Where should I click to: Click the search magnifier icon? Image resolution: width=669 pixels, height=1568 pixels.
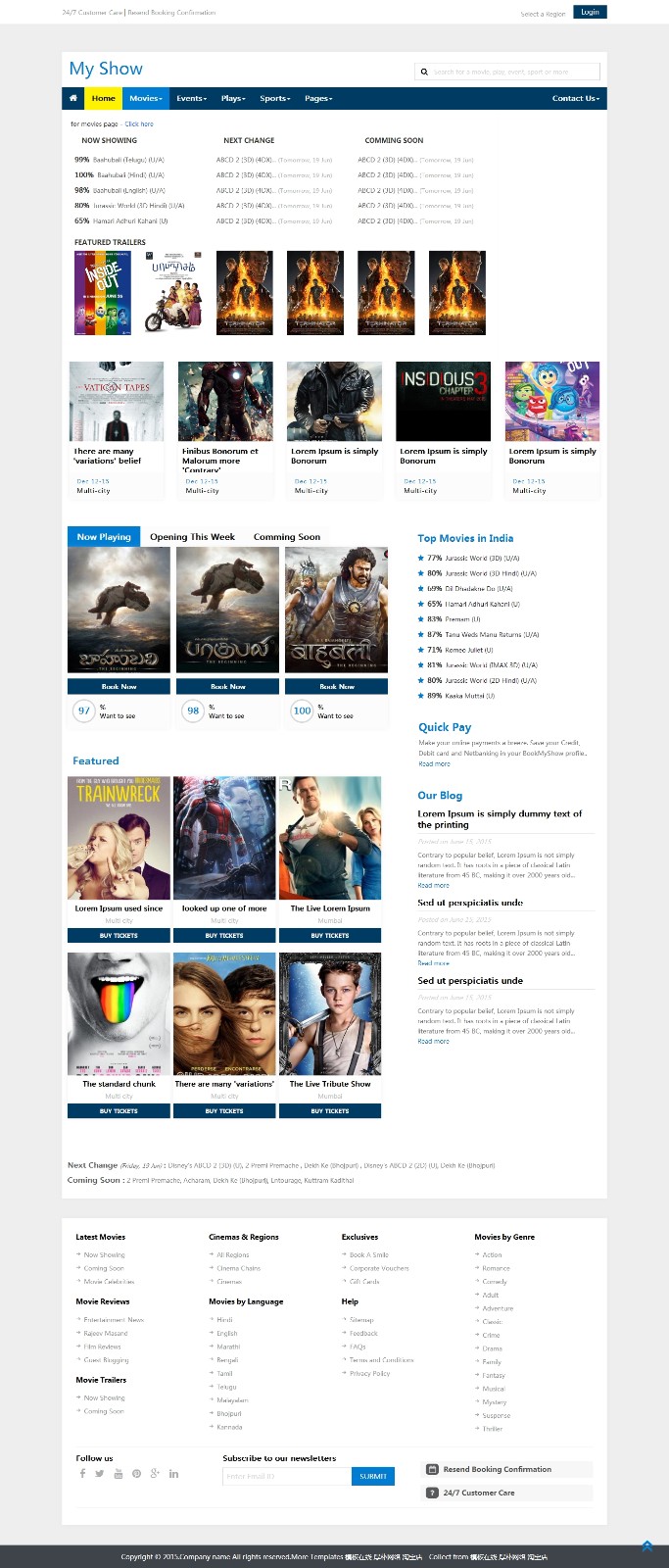click(x=424, y=72)
